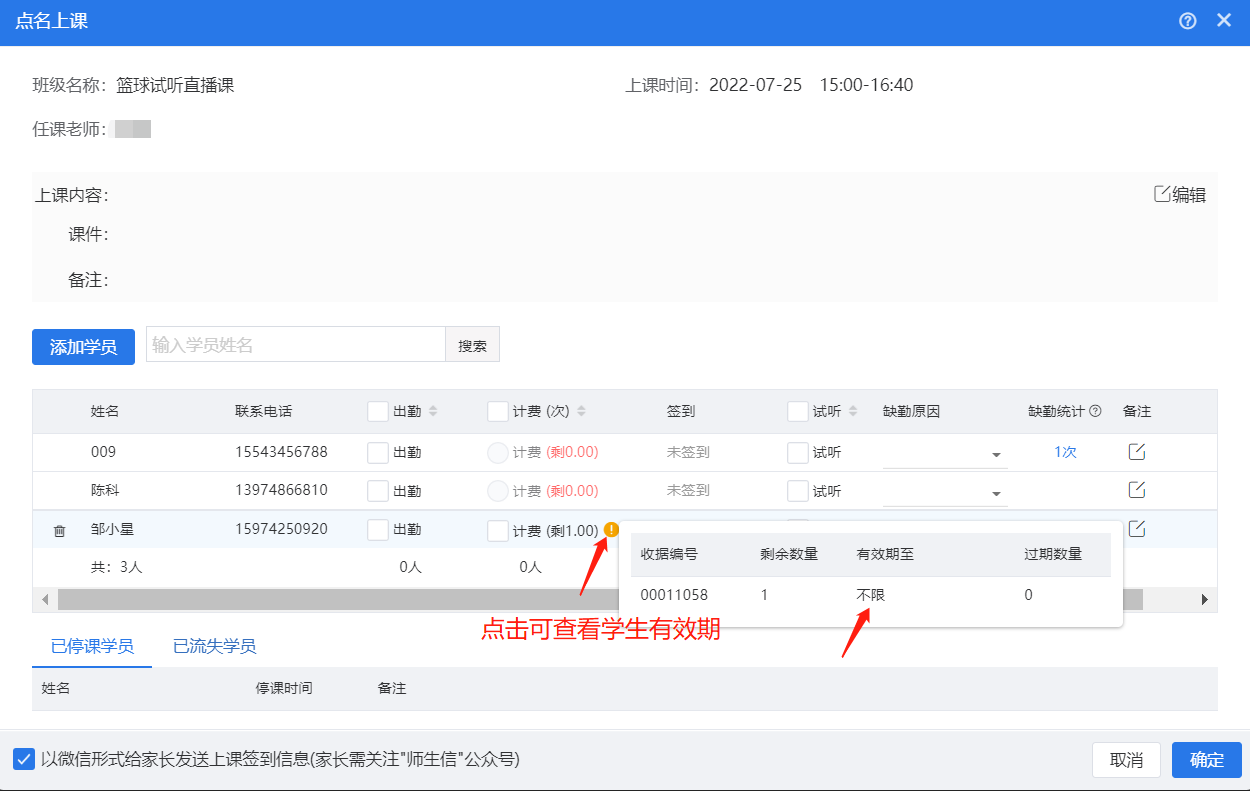Click the 输入学员姓名 search input field

click(296, 345)
